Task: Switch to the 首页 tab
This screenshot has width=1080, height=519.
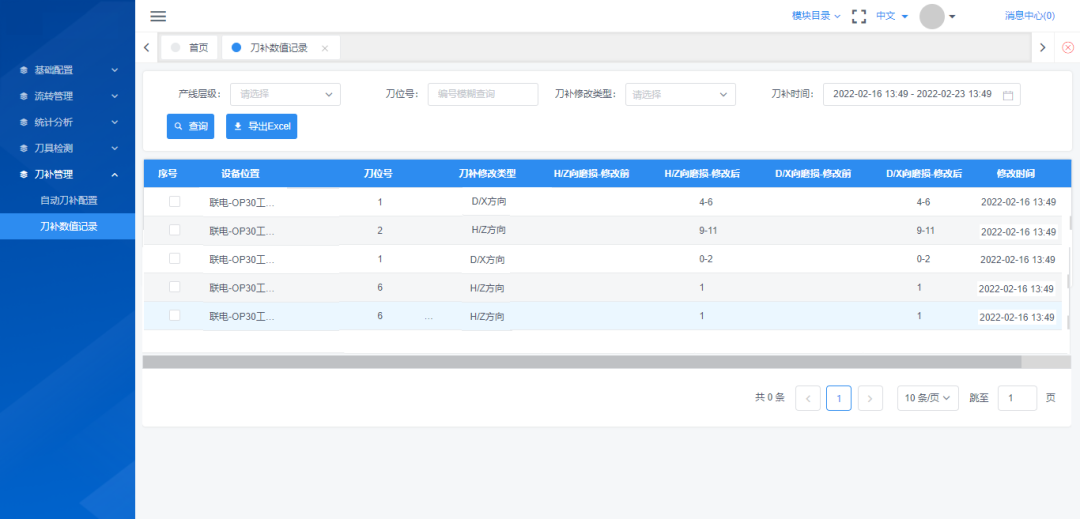Action: coord(189,47)
